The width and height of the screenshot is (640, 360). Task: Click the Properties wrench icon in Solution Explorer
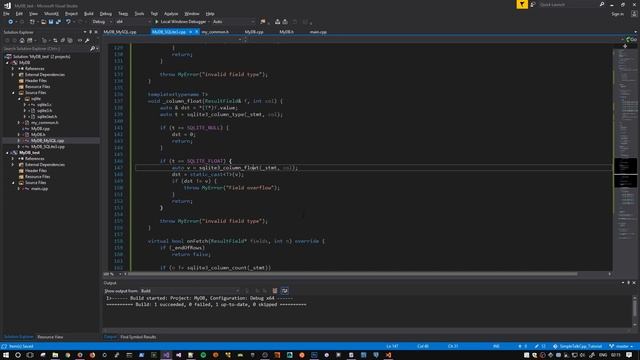pos(87,40)
